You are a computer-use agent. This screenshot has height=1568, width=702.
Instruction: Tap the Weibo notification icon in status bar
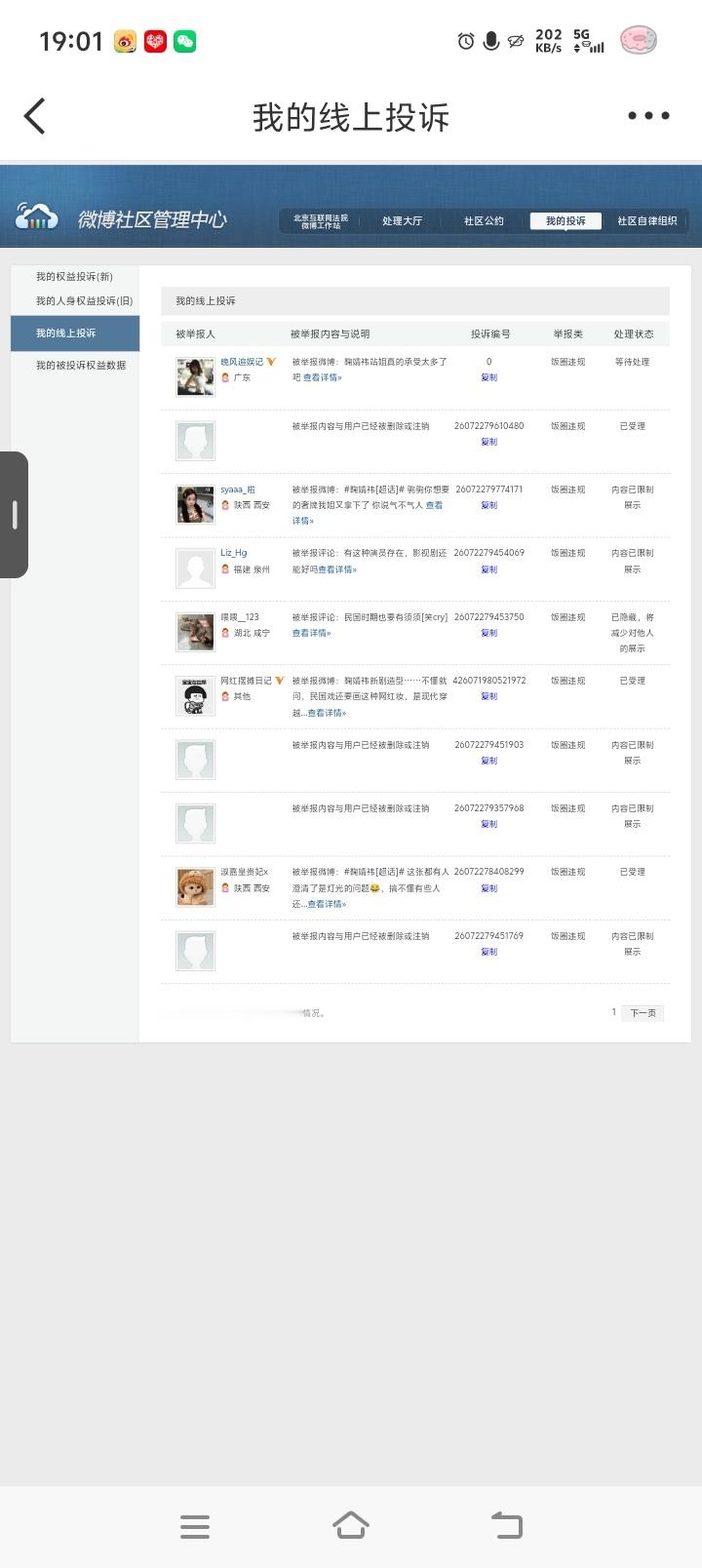tap(126, 41)
